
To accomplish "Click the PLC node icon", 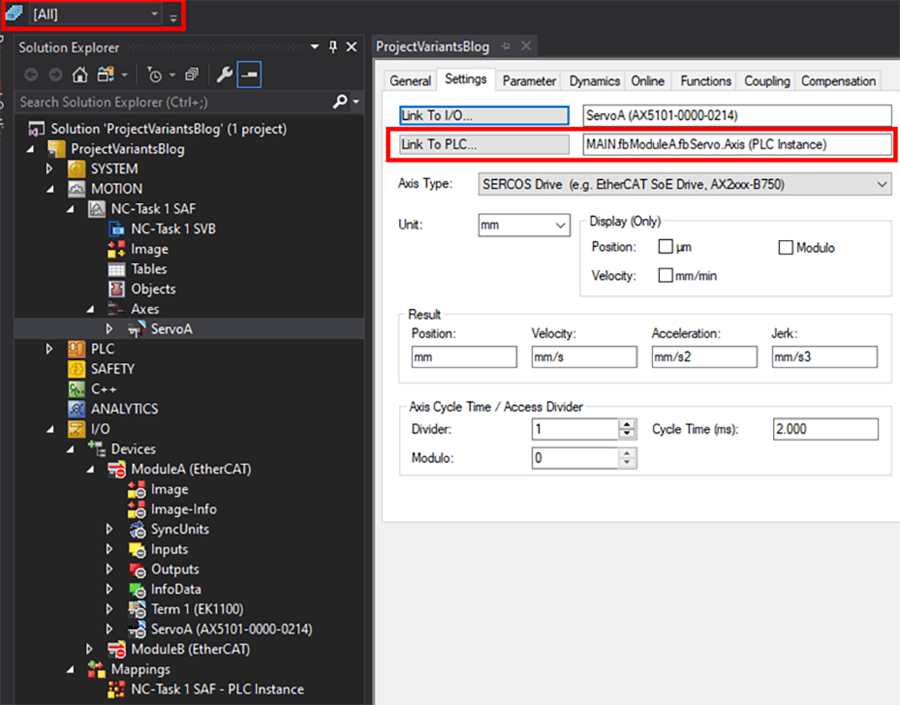I will click(x=77, y=349).
